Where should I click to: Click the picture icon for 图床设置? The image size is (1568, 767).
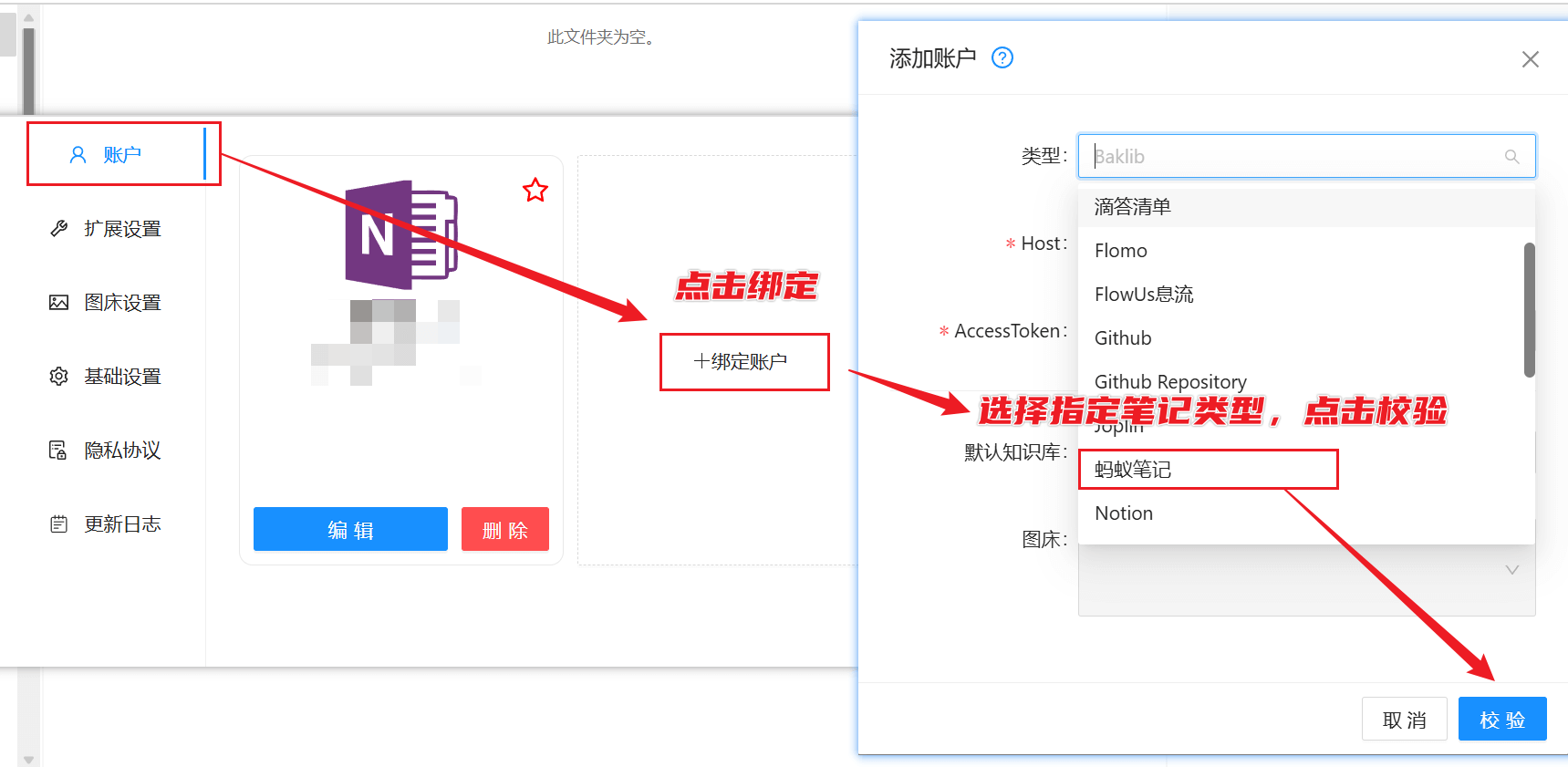pyautogui.click(x=59, y=302)
